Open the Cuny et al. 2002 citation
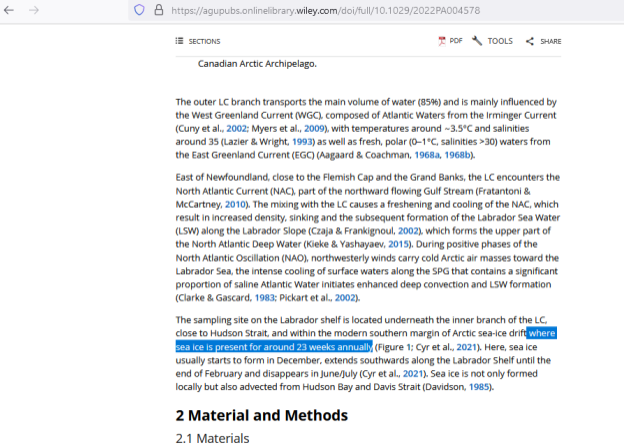 [x=236, y=129]
